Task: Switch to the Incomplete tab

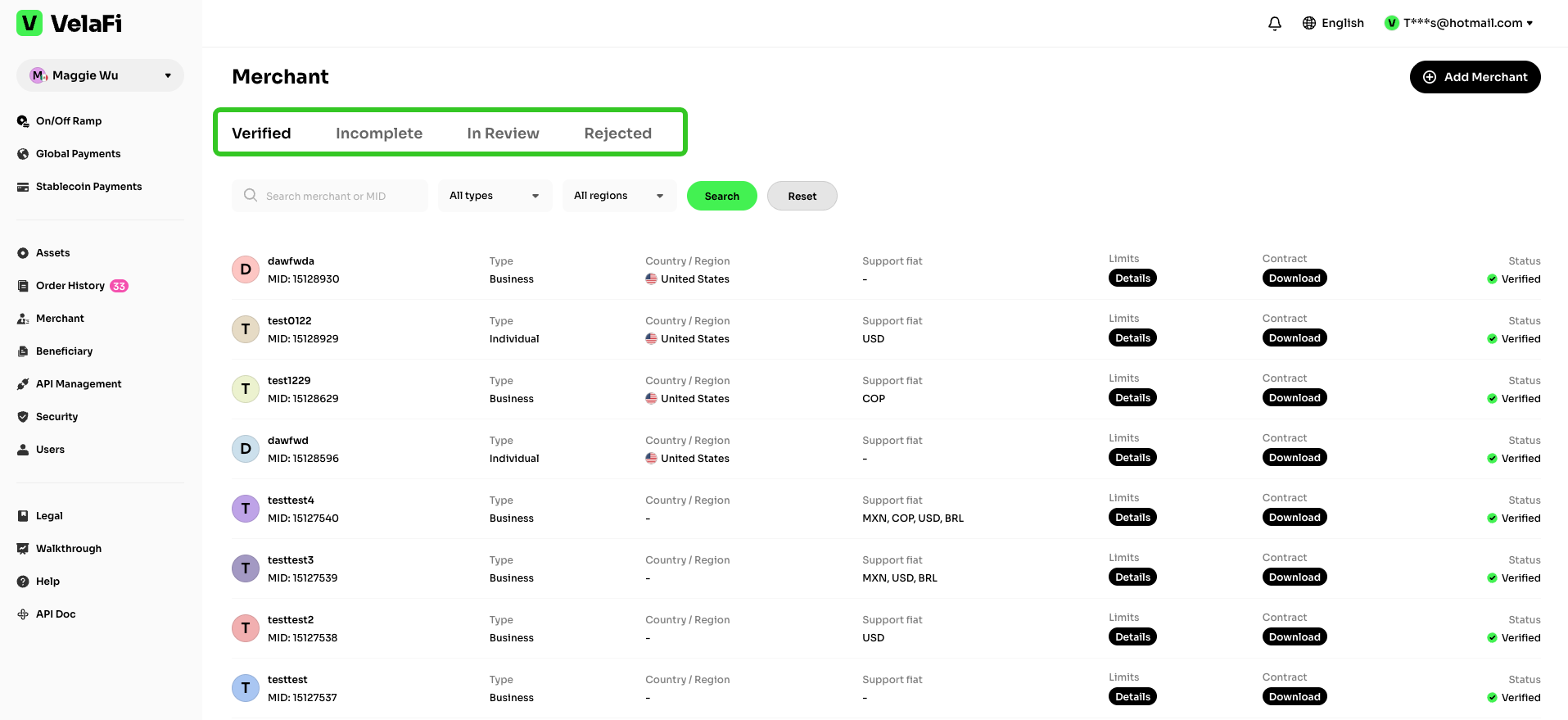Action: tap(379, 134)
